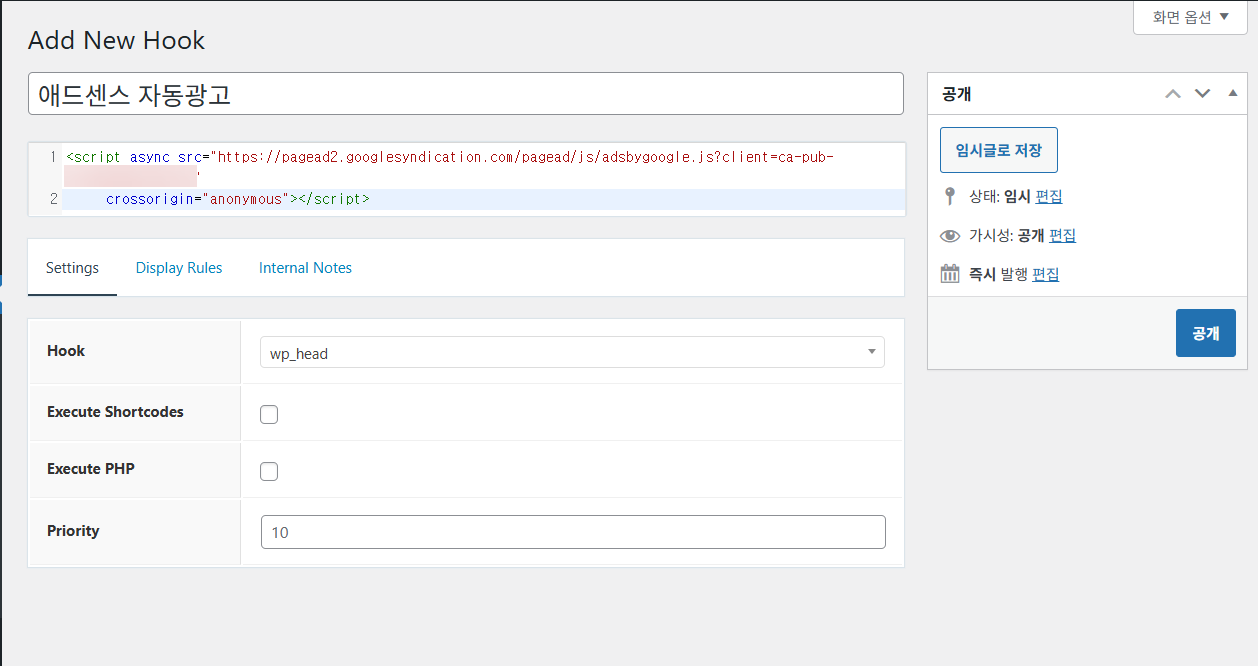Edit the post status via 상태 편집 link

pyautogui.click(x=1049, y=197)
